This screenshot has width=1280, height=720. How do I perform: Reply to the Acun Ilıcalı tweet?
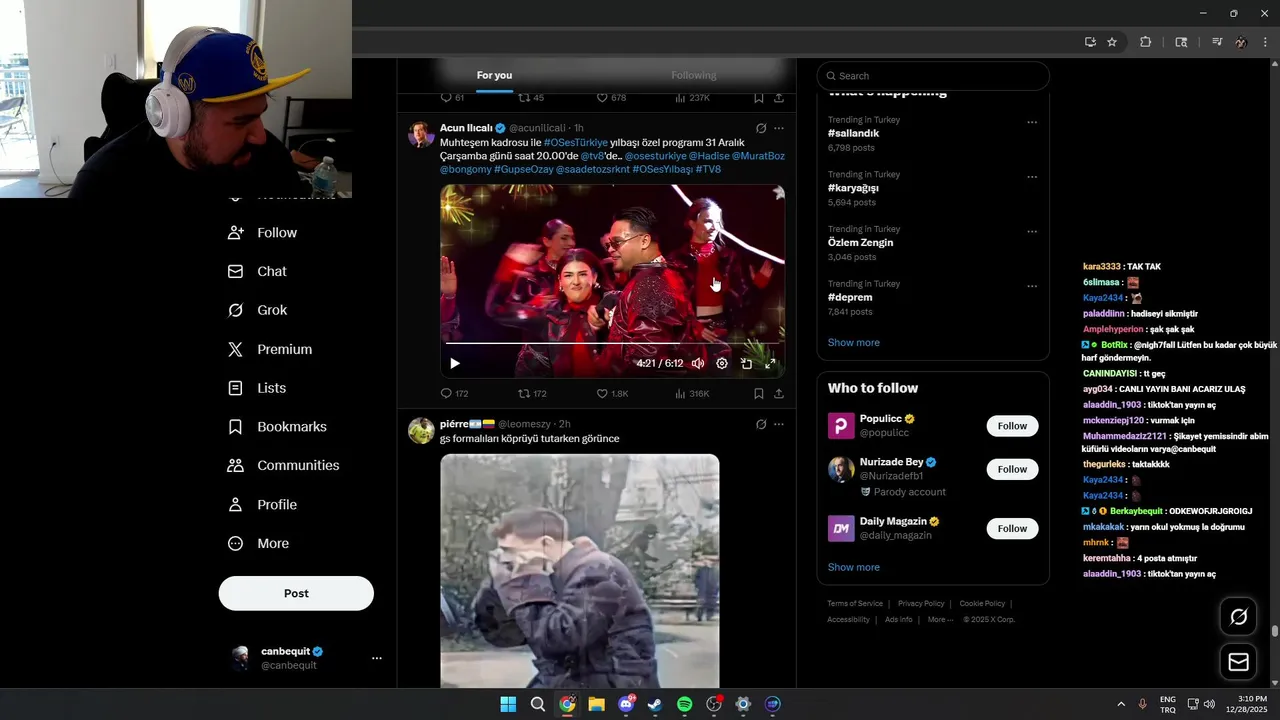(x=455, y=394)
